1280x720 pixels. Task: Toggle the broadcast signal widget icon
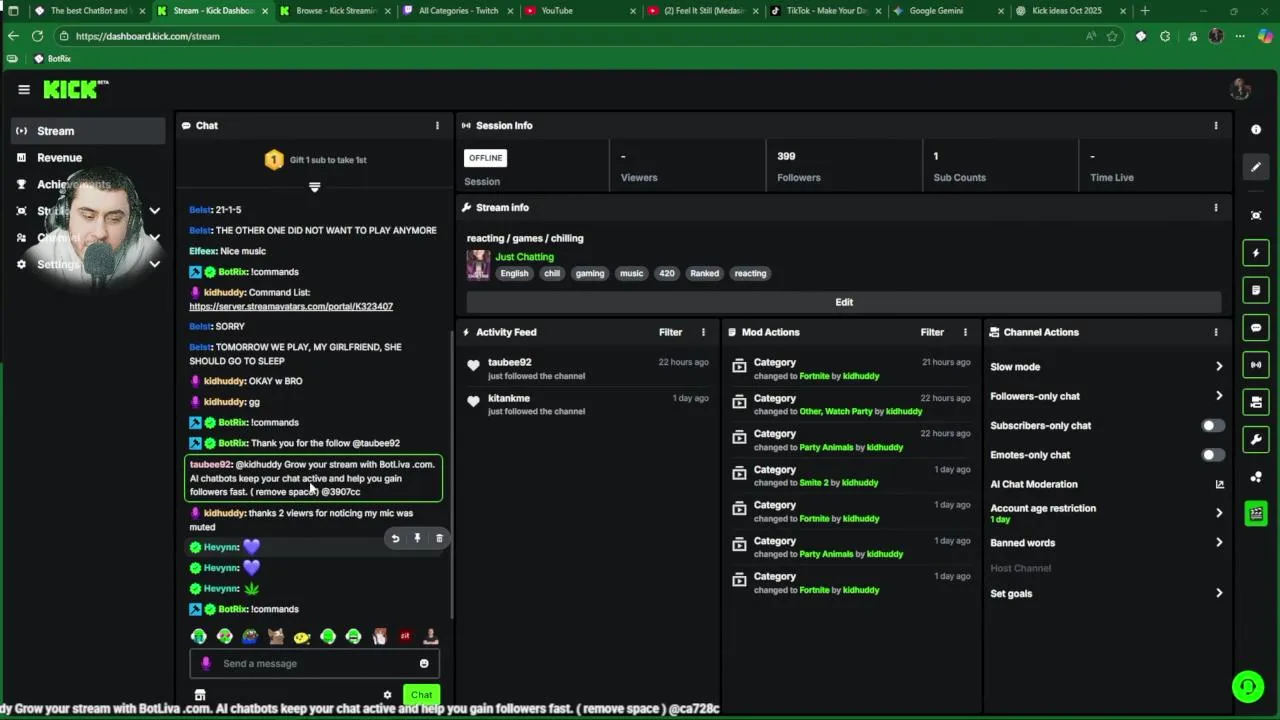click(1256, 365)
